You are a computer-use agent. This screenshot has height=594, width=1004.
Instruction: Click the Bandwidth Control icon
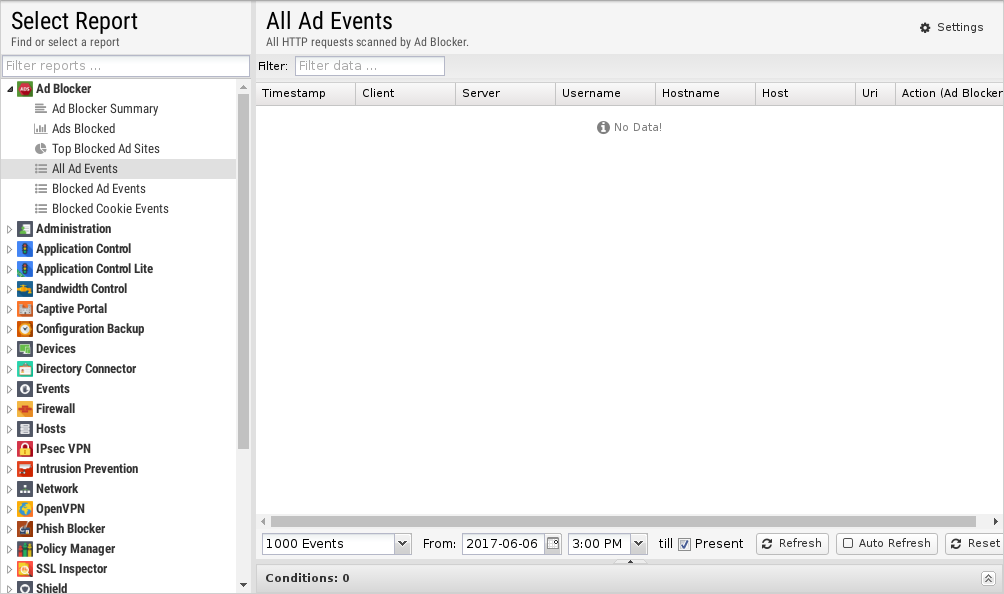click(25, 289)
